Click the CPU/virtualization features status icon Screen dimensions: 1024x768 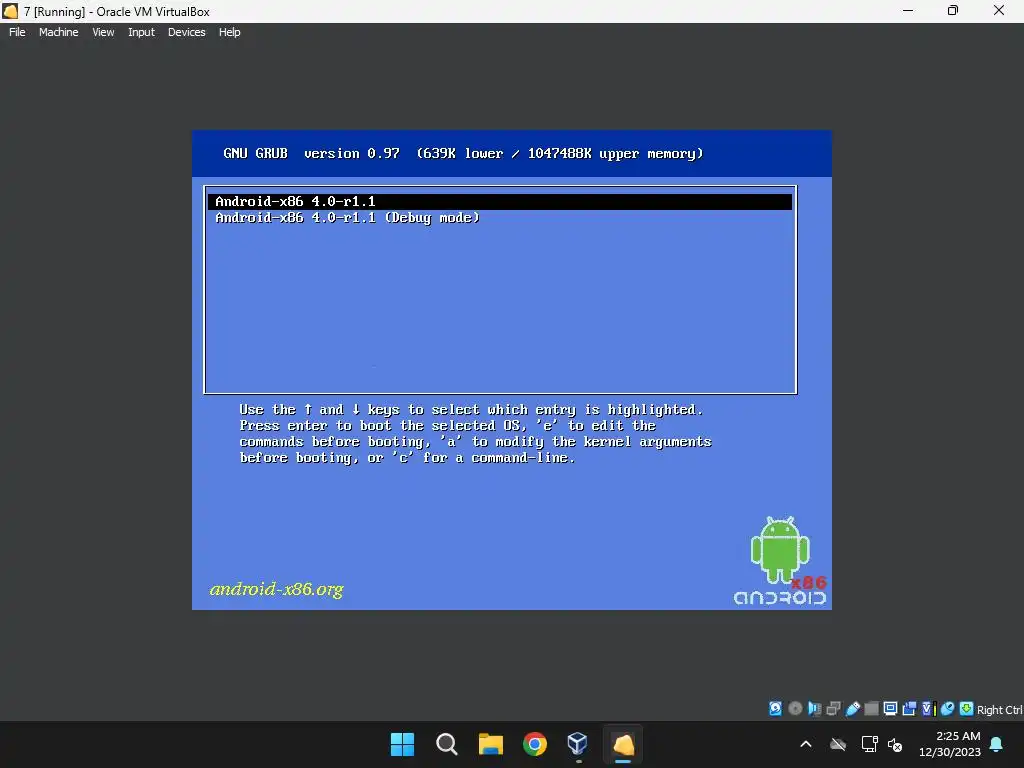tap(928, 709)
